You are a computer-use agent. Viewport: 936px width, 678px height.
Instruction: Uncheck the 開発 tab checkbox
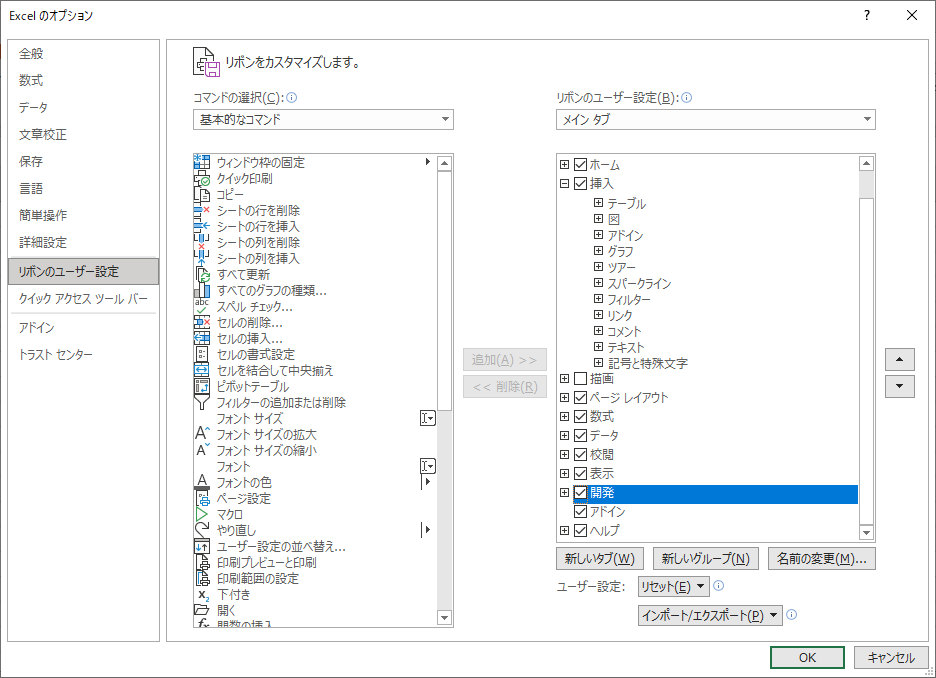580,492
